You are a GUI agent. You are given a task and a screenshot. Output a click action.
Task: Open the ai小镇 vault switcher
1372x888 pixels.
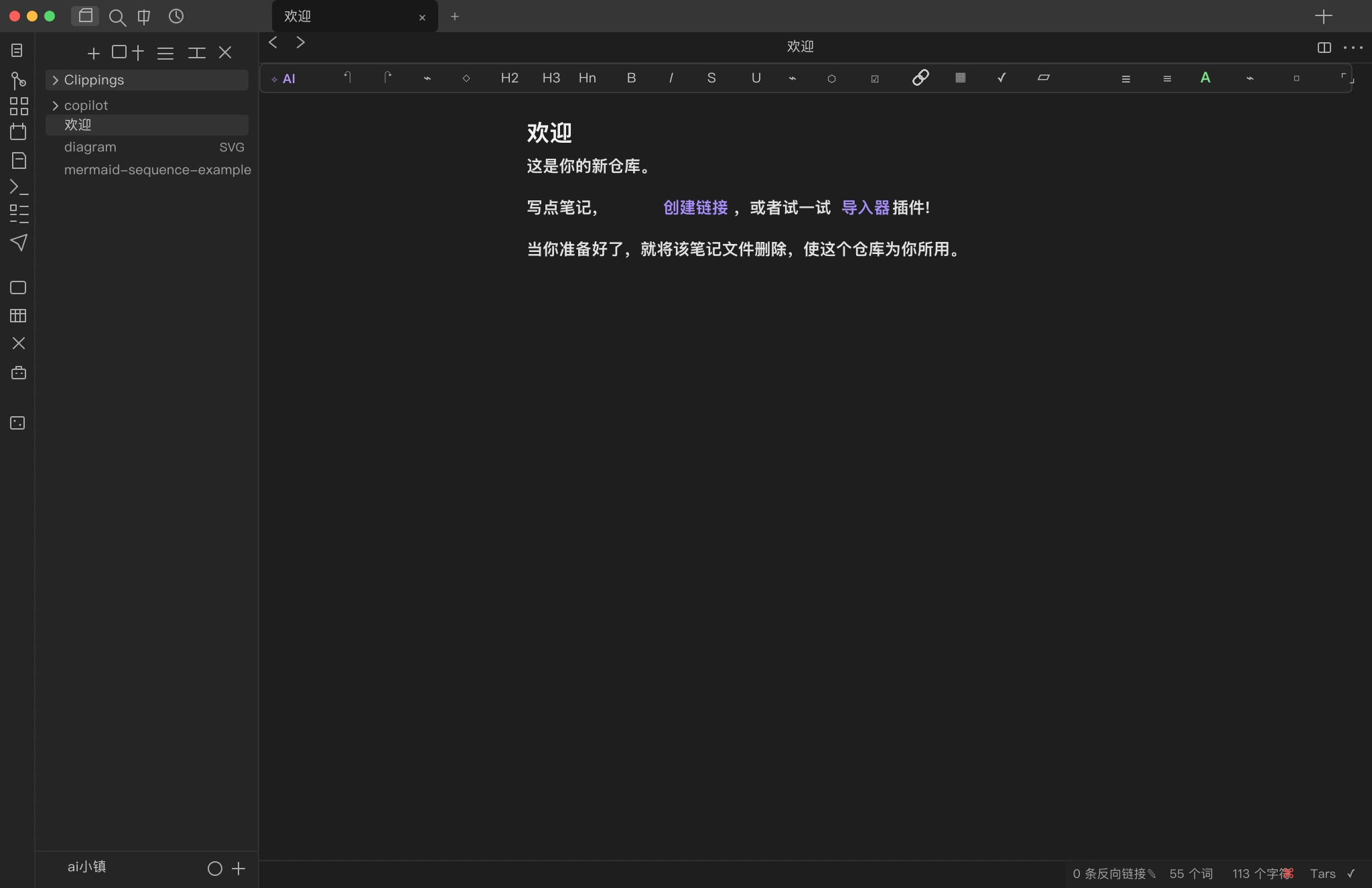click(87, 867)
